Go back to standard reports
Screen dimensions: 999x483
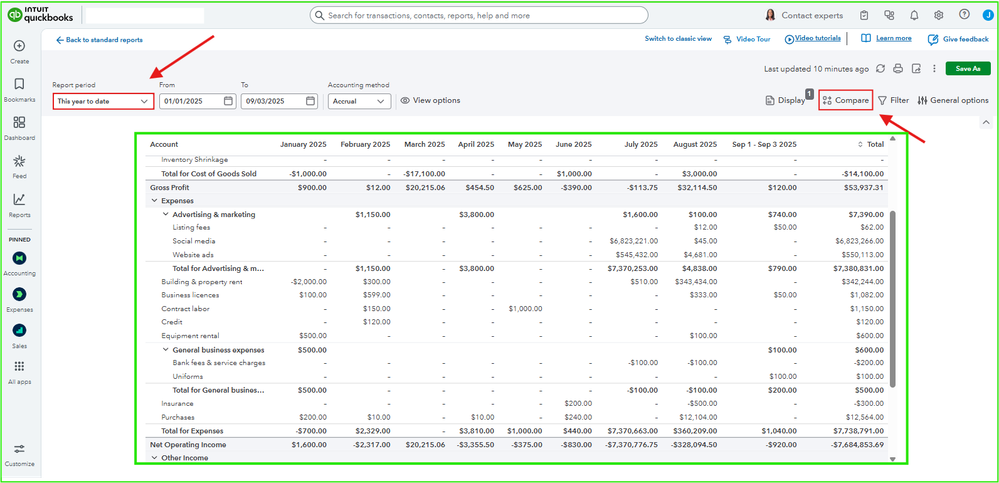coord(98,40)
